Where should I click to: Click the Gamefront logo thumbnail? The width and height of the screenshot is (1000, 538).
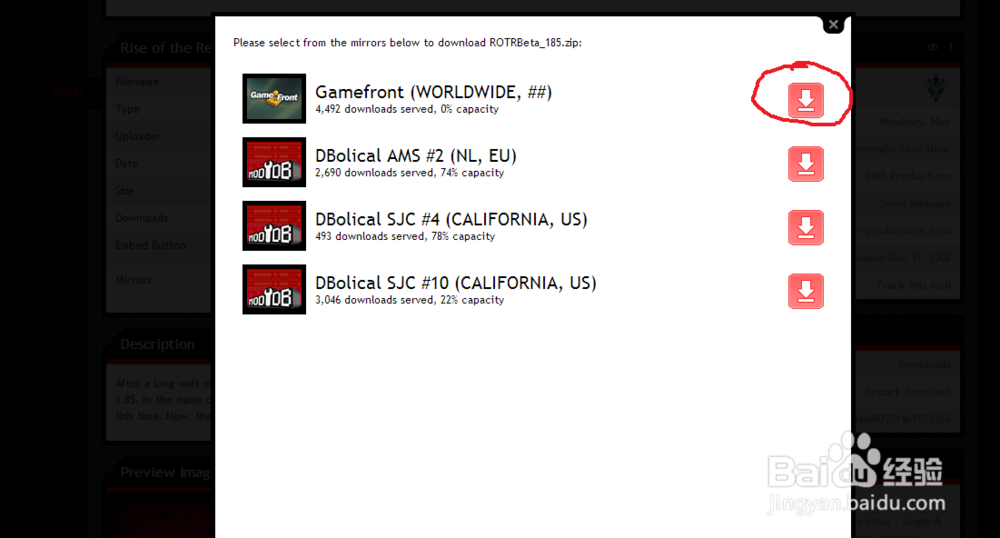coord(274,98)
